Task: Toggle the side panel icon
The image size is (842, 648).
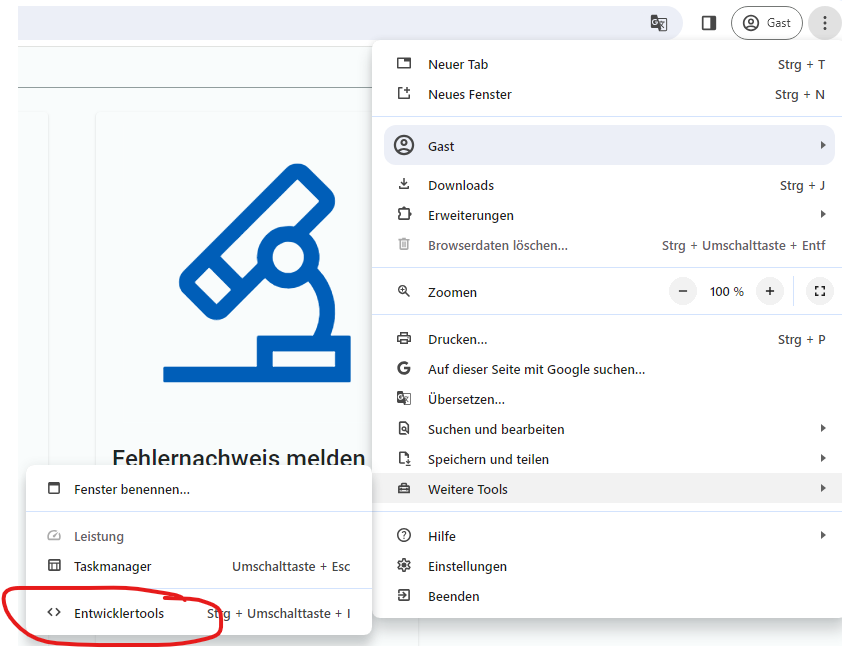Action: (x=709, y=23)
